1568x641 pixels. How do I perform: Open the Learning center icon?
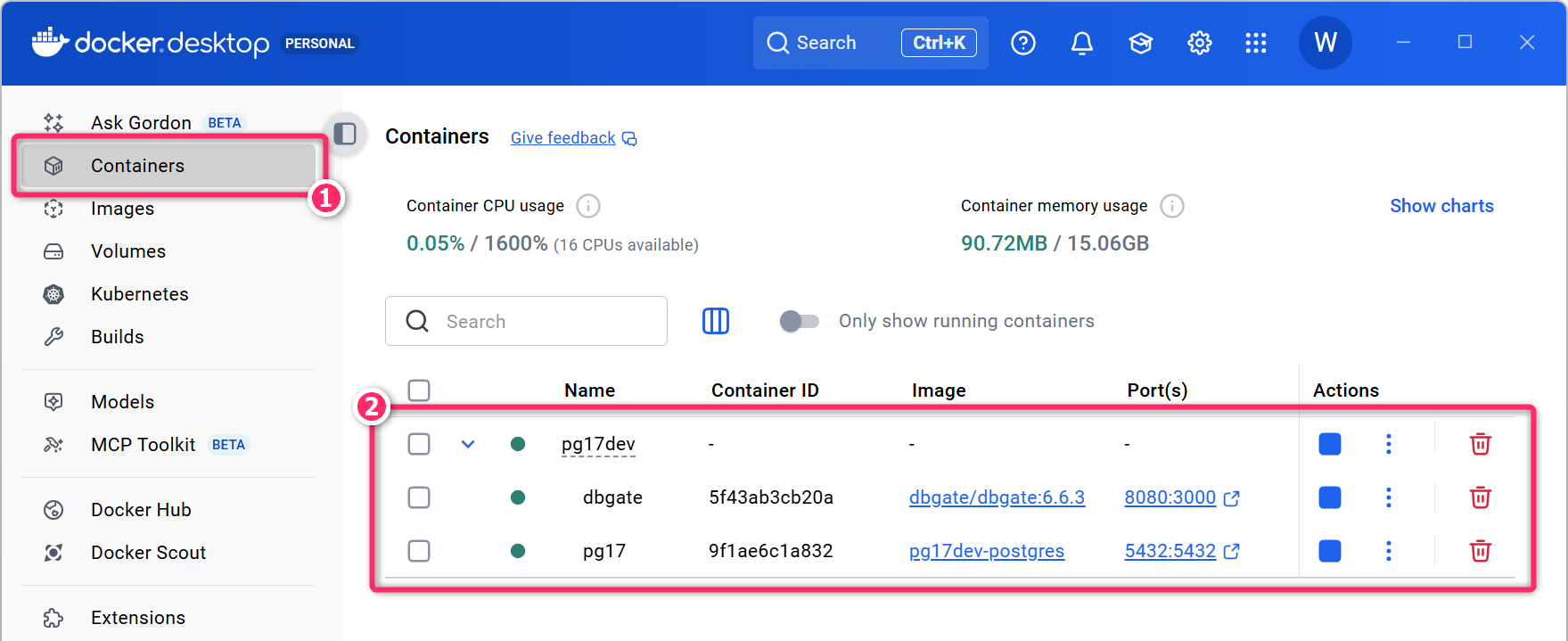(x=1140, y=43)
